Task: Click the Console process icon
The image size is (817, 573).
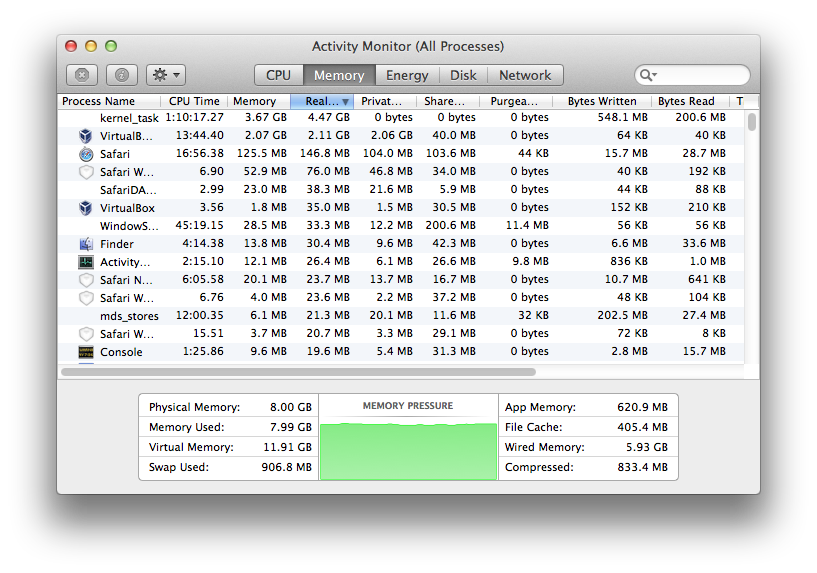Action: pyautogui.click(x=86, y=352)
